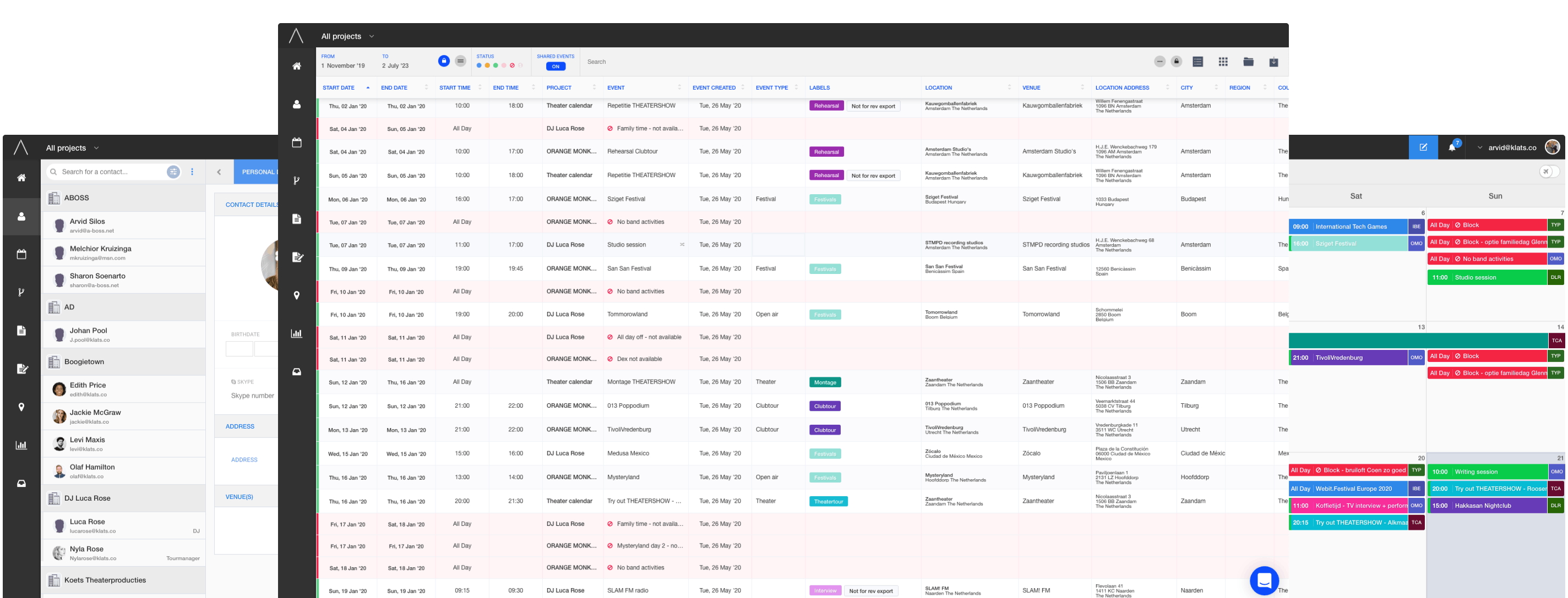Click the blue lock date range icon

(444, 61)
